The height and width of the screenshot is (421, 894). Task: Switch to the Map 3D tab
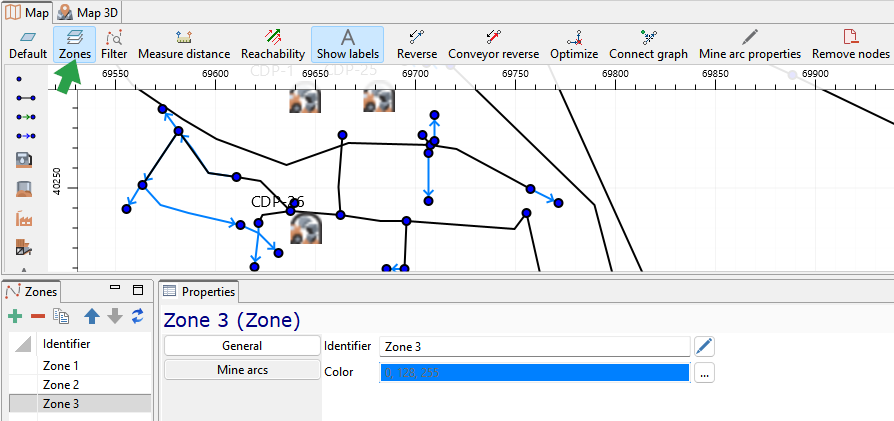(88, 11)
